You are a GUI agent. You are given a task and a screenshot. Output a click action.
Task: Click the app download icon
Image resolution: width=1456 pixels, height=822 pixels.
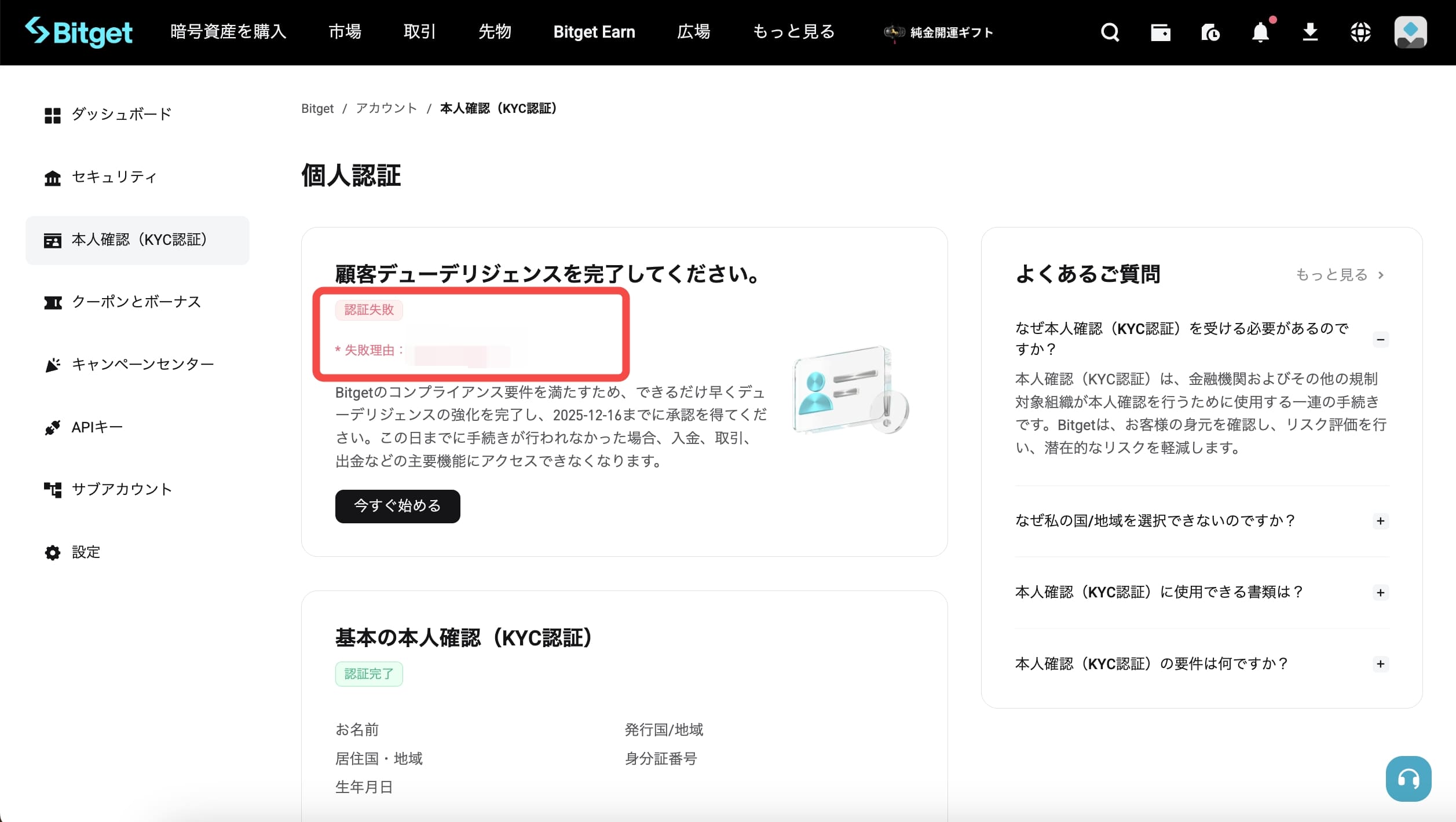(x=1310, y=32)
